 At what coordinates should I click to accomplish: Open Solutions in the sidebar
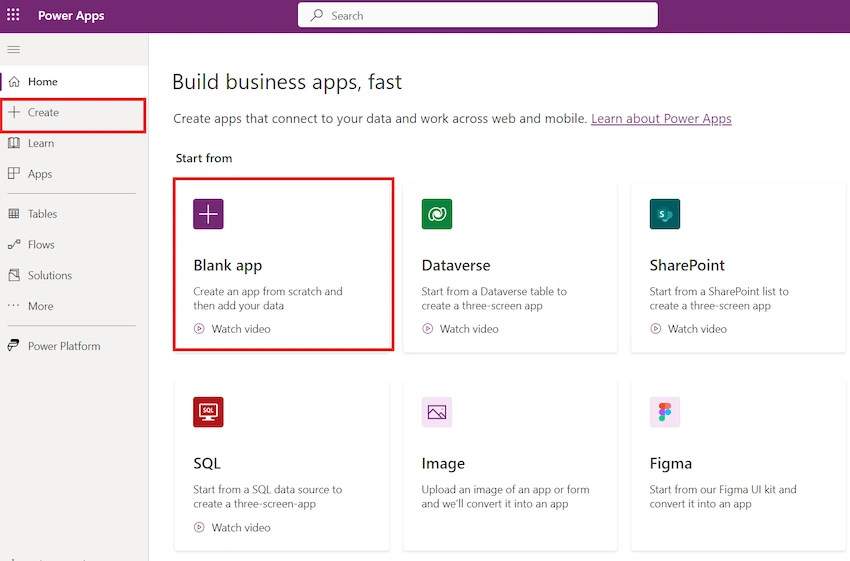tap(74, 275)
